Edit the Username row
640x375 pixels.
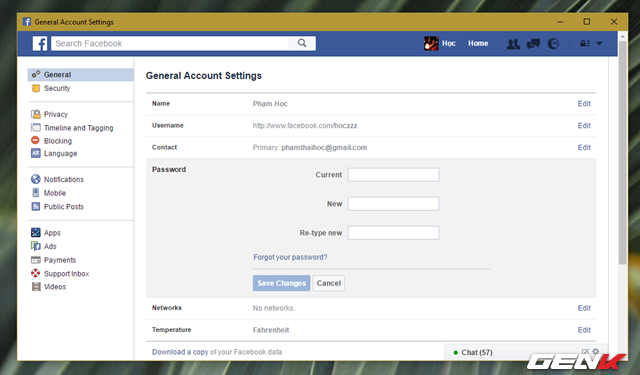pyautogui.click(x=584, y=126)
